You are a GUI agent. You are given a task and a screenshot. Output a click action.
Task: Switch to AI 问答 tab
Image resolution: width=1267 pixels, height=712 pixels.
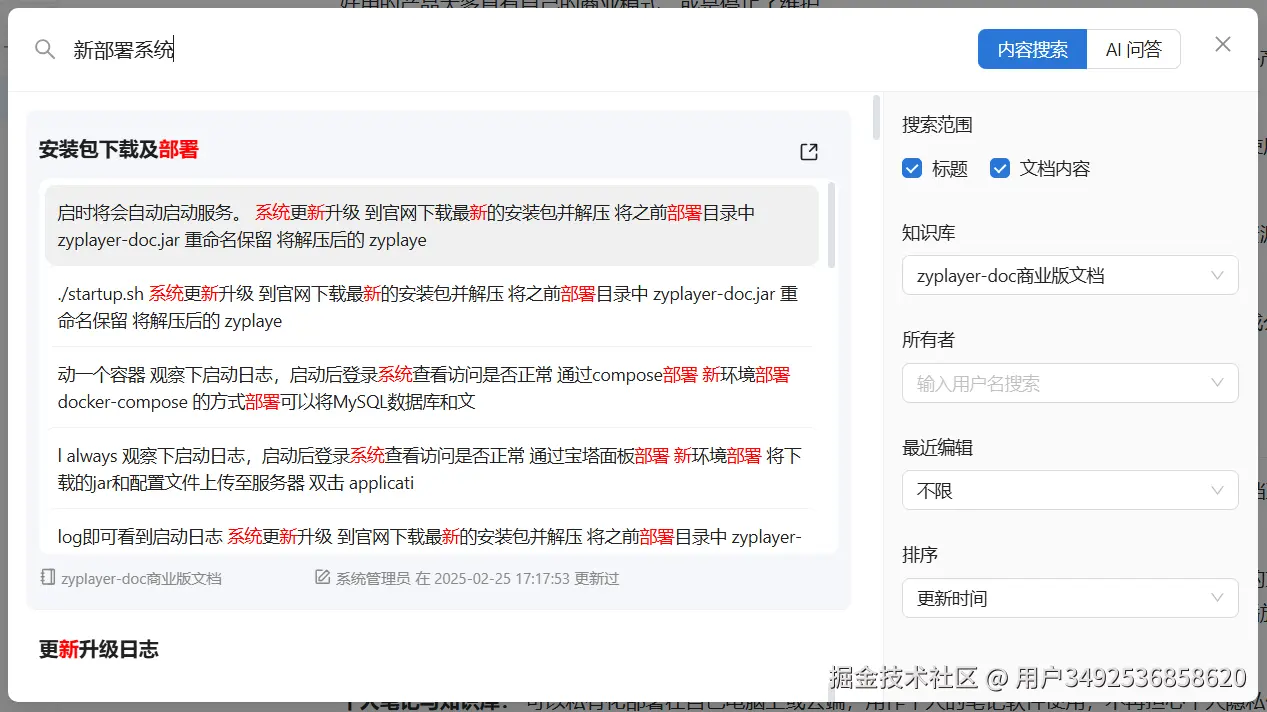(x=1133, y=49)
